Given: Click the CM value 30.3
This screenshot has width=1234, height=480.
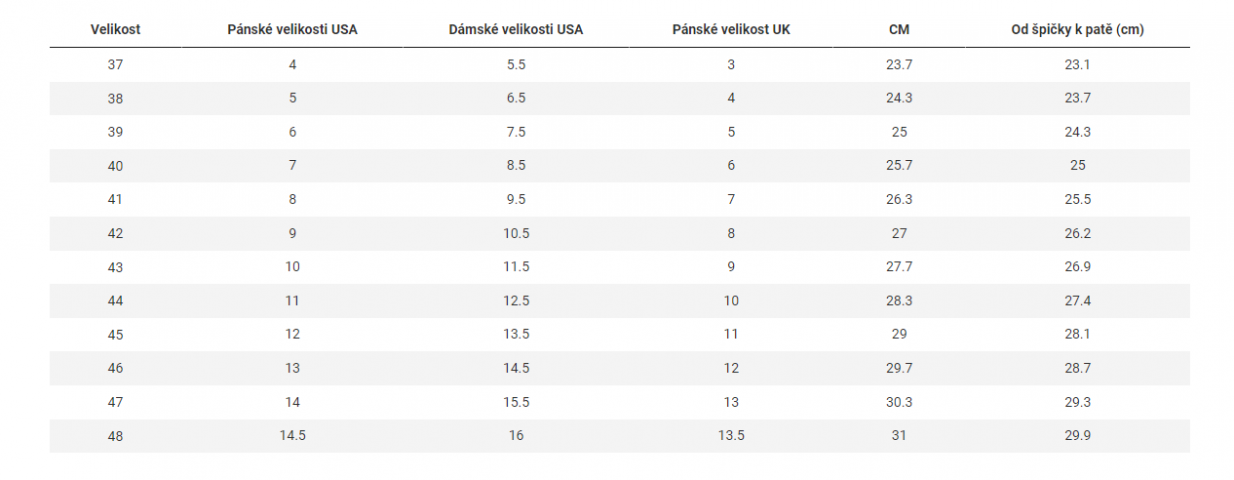Looking at the screenshot, I should point(899,402).
